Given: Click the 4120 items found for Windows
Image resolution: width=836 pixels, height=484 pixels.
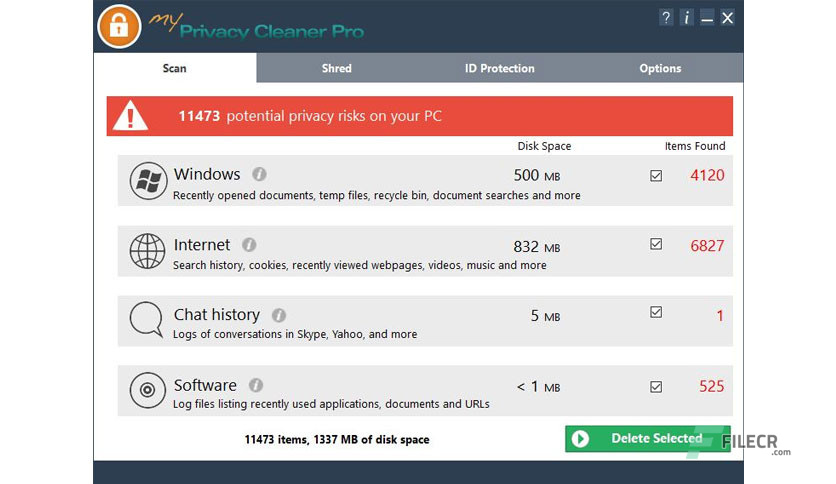Looking at the screenshot, I should [707, 175].
